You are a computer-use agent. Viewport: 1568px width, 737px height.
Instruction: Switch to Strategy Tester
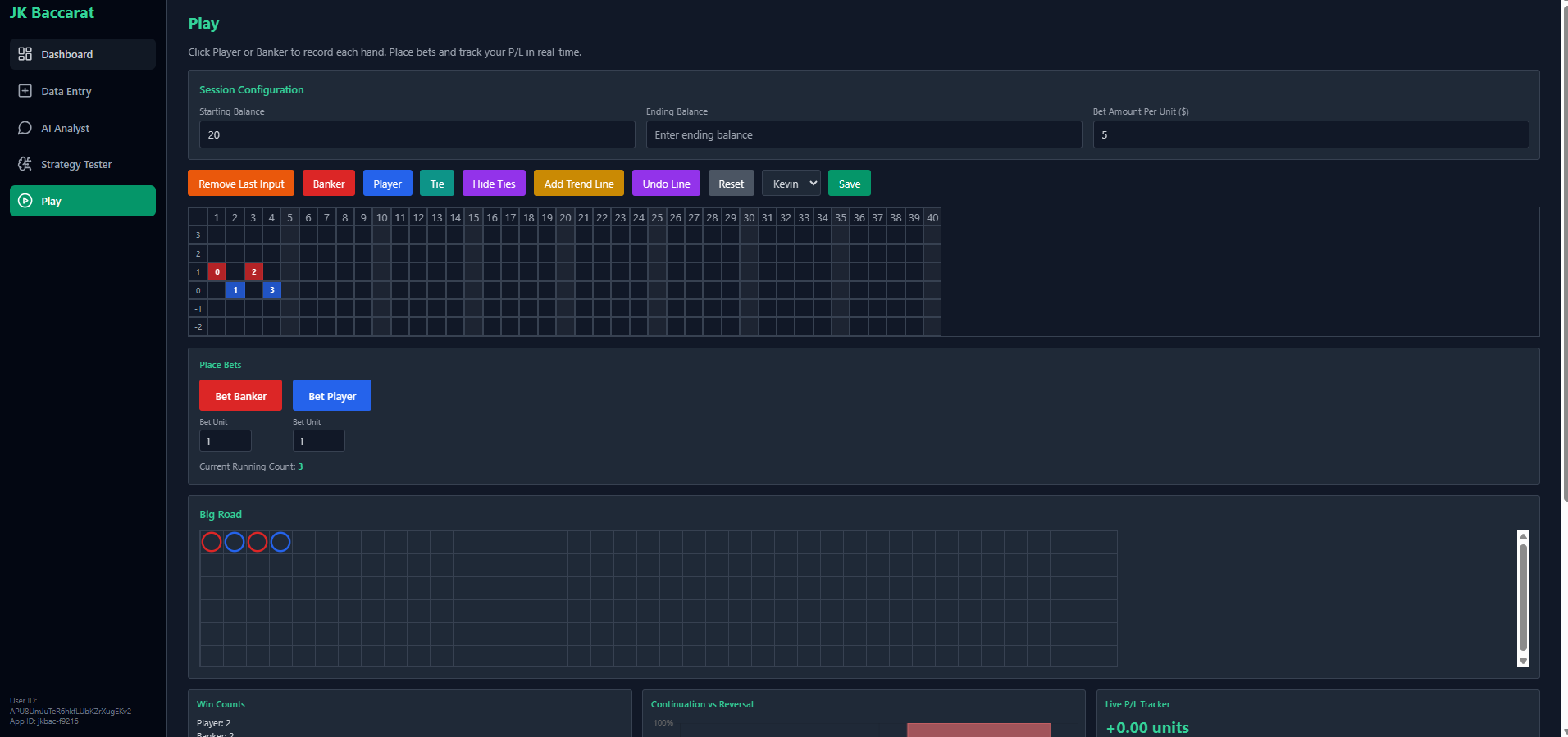tap(83, 164)
